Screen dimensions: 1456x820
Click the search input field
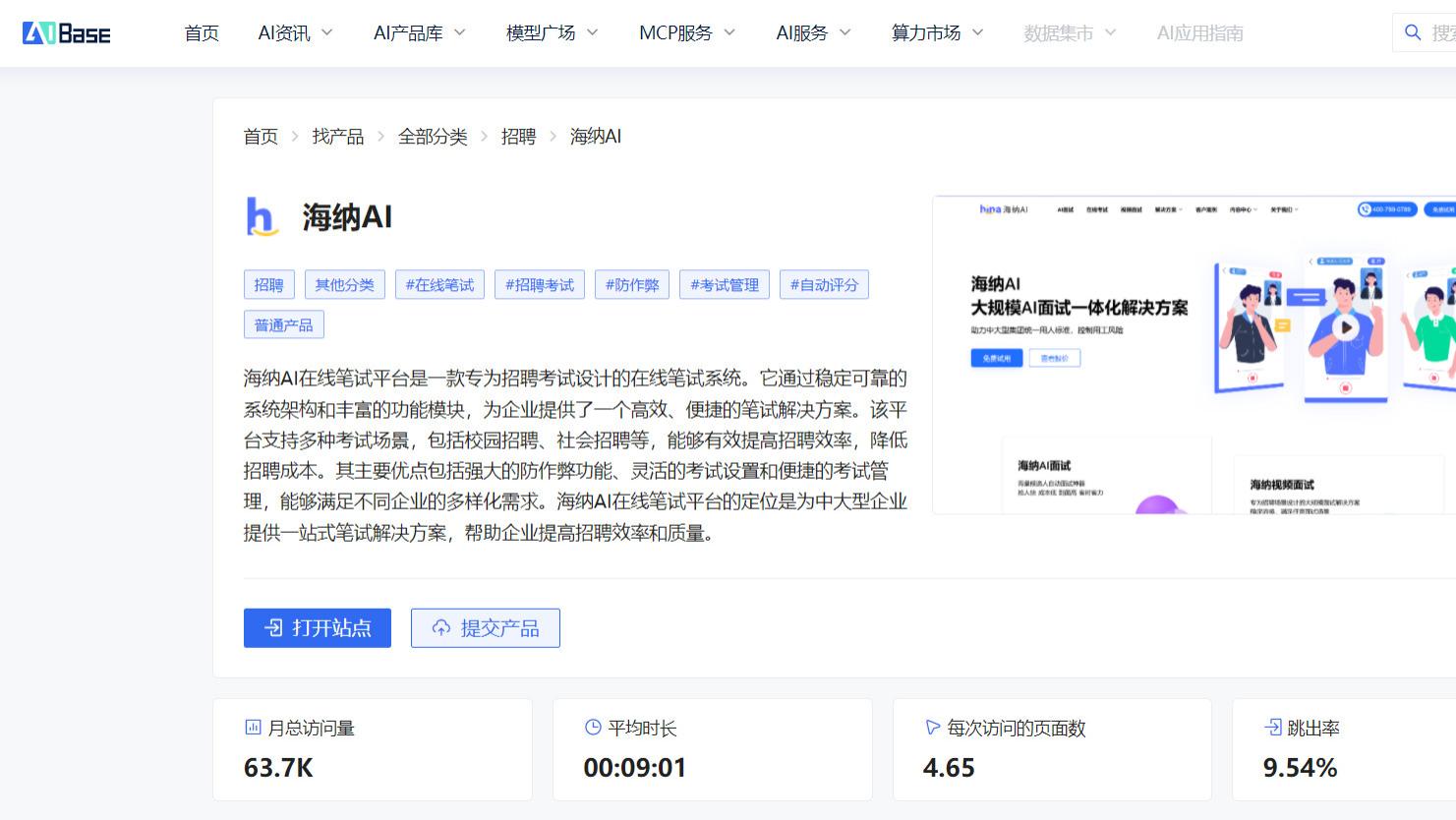tap(1425, 32)
